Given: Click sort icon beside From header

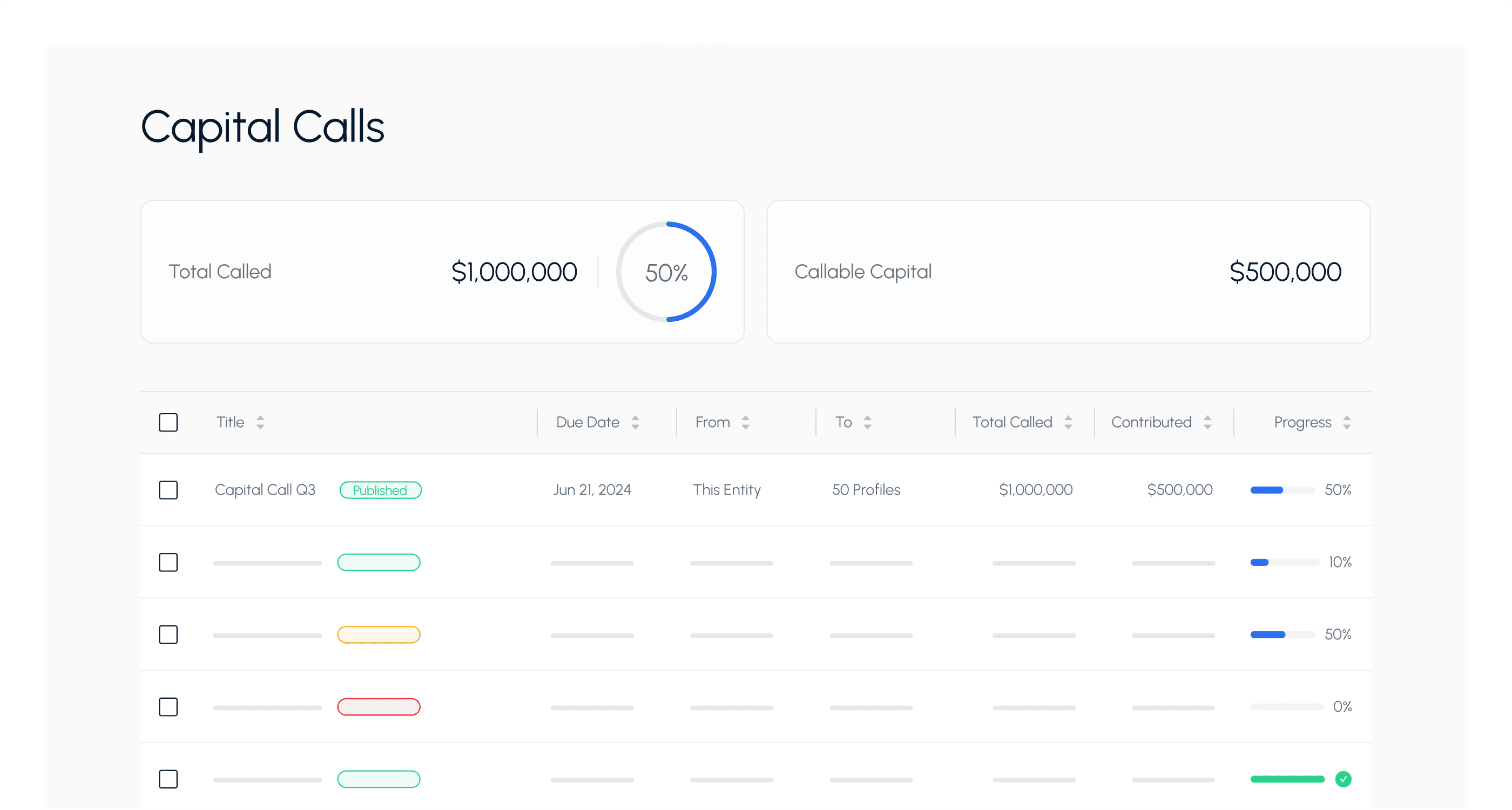Looking at the screenshot, I should tap(745, 423).
